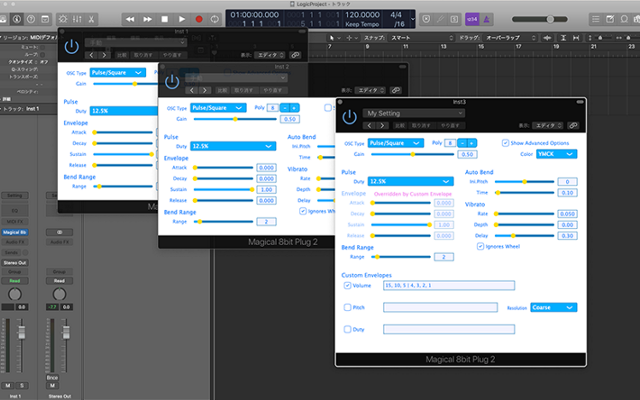Rewind the transport
640x400 pixels.
coord(130,19)
